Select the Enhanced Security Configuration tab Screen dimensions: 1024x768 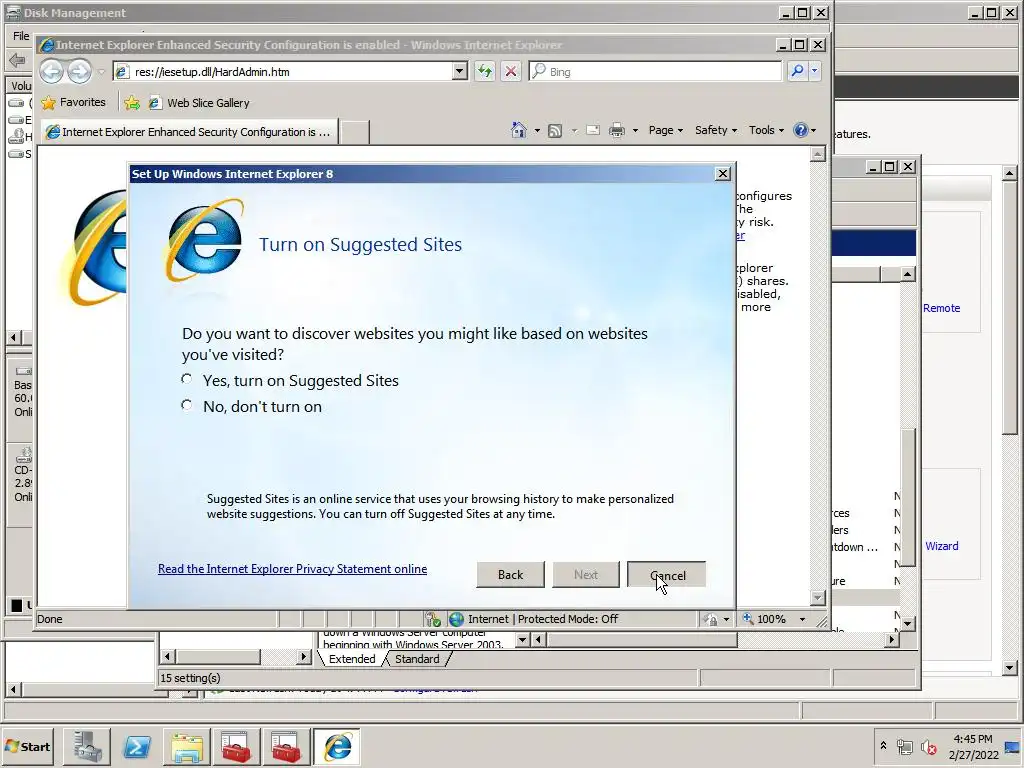189,132
